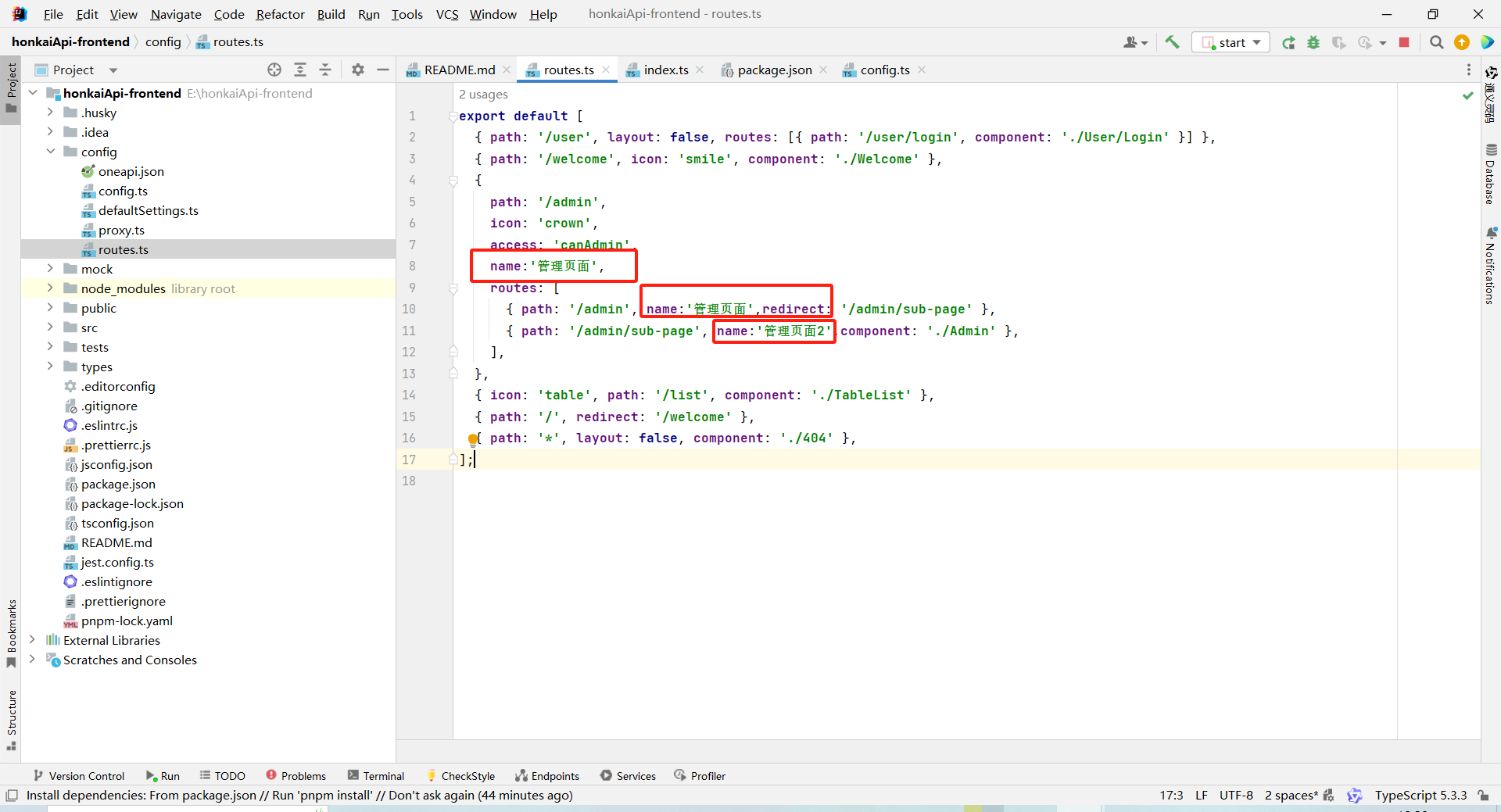Viewport: 1501px width, 812px height.
Task: Click the Debug bug icon
Action: tap(1313, 42)
